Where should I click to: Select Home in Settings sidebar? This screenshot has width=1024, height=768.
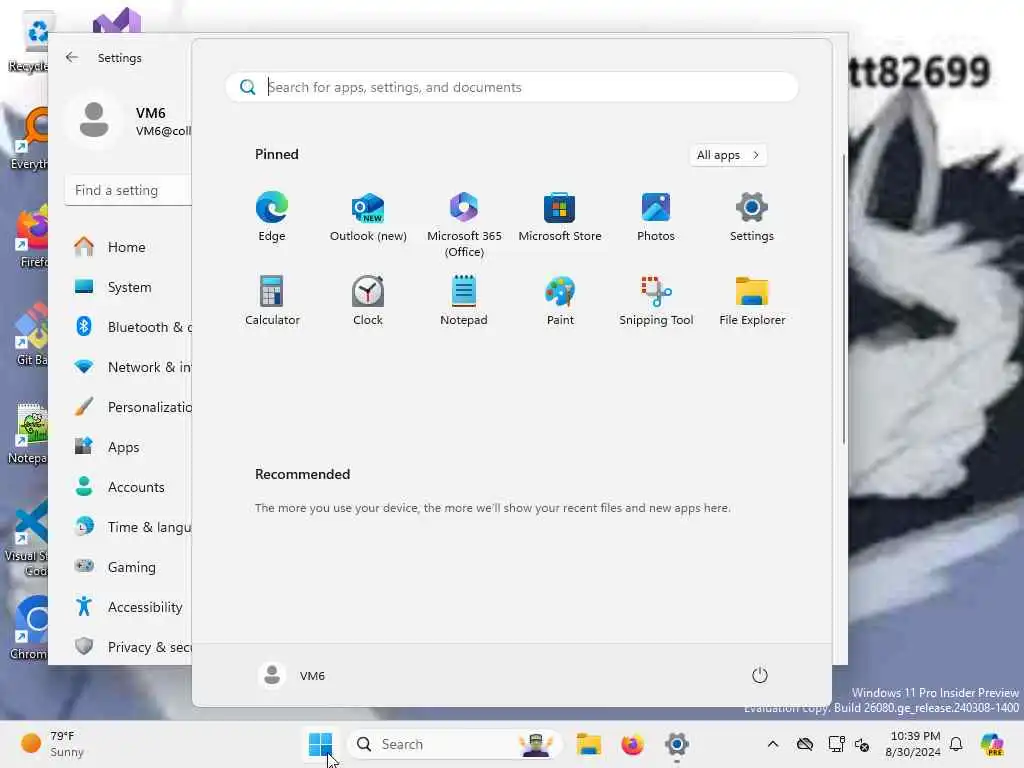[x=128, y=247]
